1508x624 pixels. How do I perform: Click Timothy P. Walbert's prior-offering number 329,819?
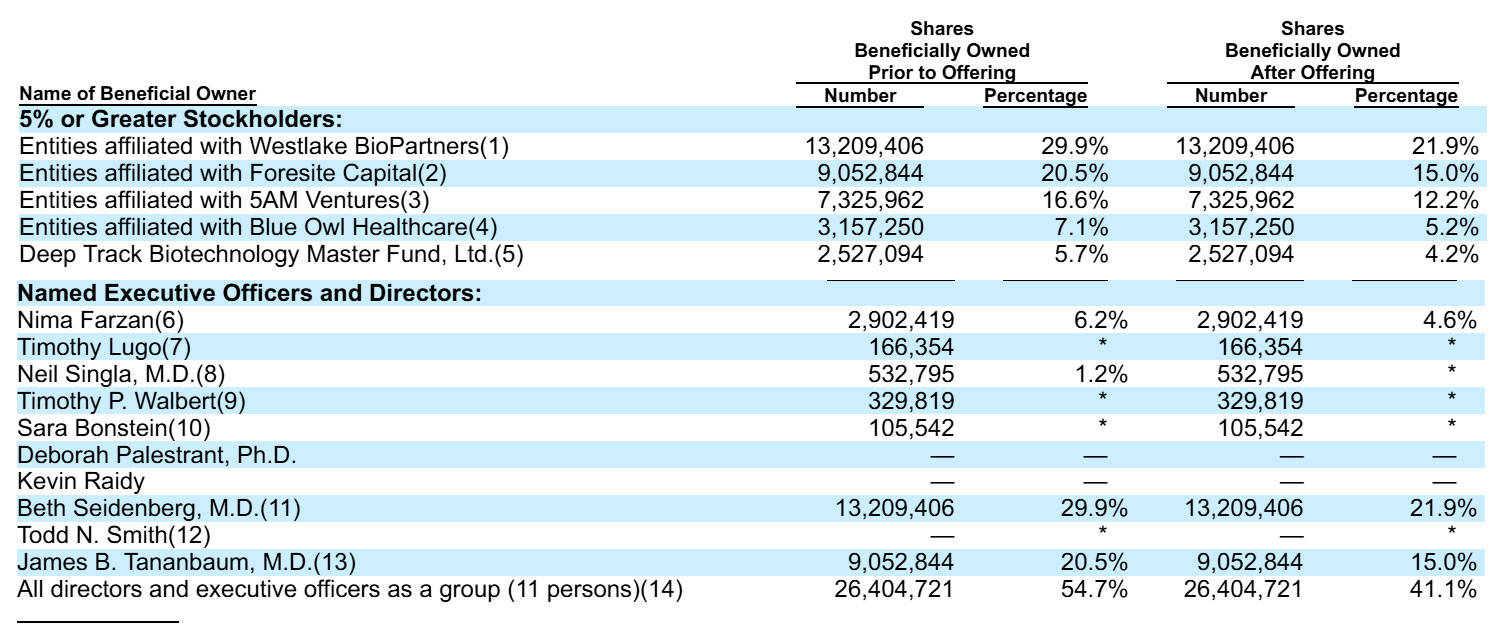click(913, 401)
